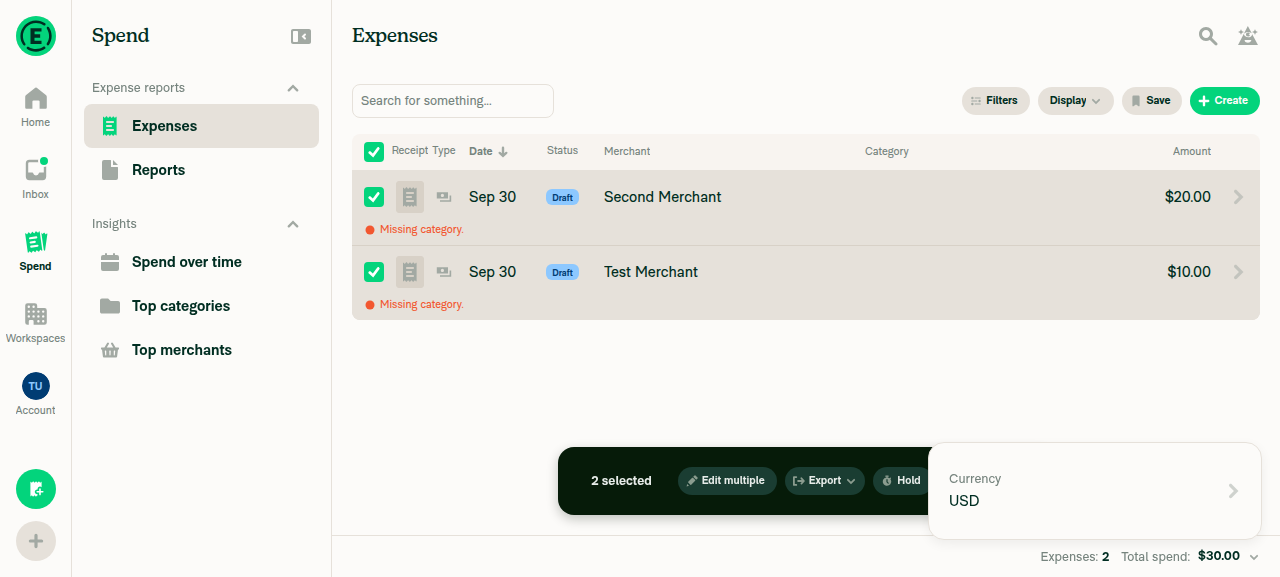
Task: Click the $30.00 total spend value
Action: (x=1219, y=556)
